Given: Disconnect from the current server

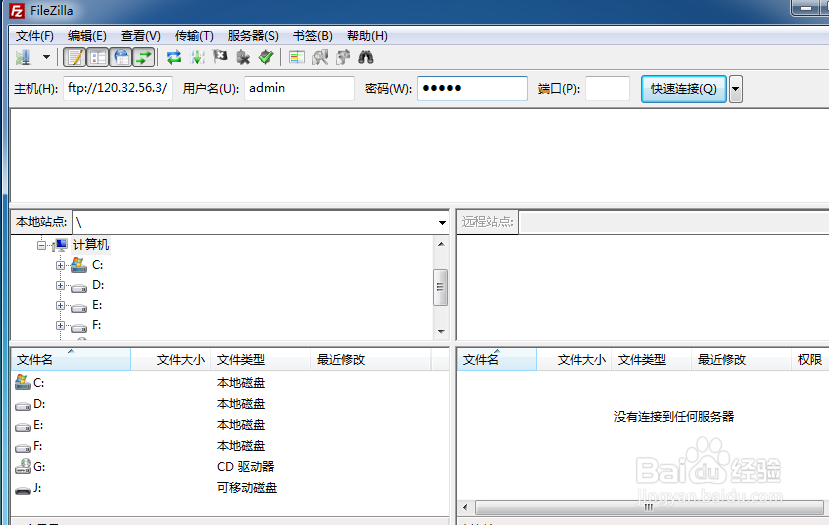Looking at the screenshot, I should (x=243, y=57).
